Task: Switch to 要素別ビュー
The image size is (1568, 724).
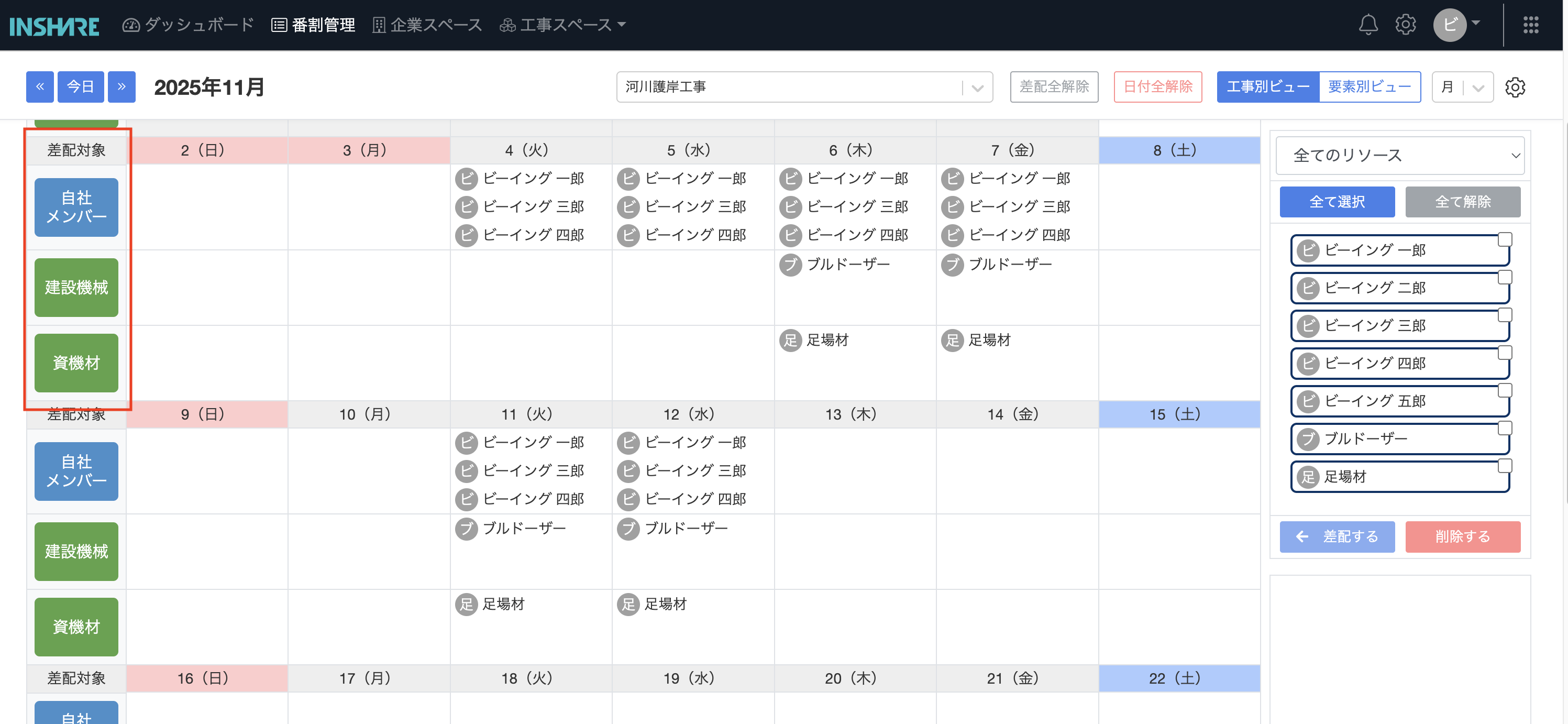Action: [1370, 87]
